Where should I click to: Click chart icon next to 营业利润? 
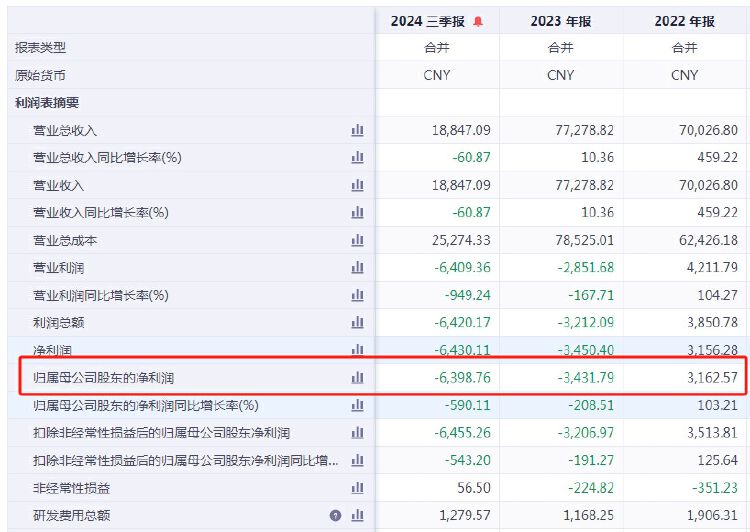pos(357,267)
